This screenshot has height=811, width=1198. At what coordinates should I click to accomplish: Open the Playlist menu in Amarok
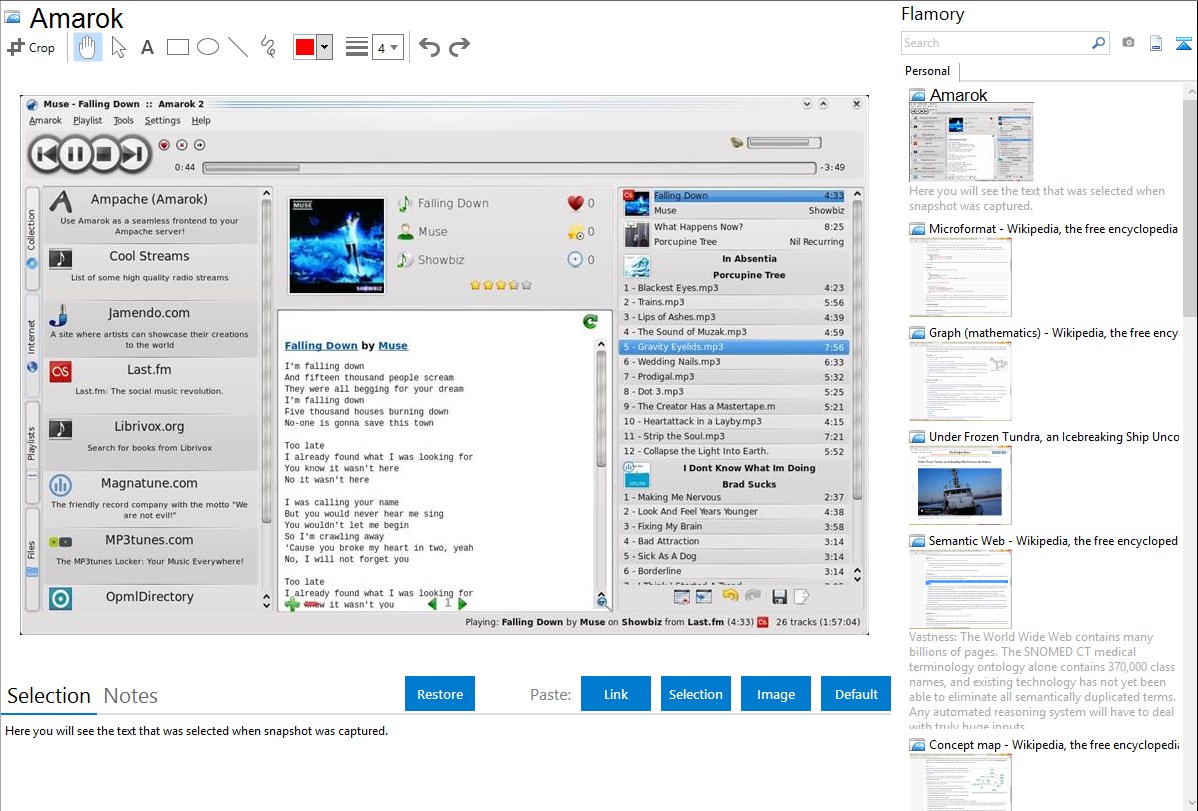[87, 121]
